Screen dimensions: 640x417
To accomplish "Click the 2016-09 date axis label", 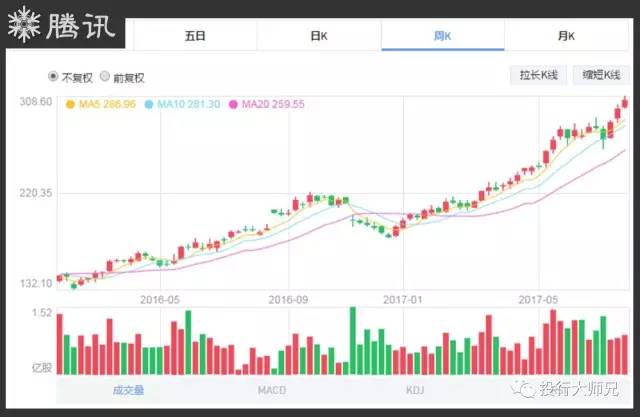I will [x=287, y=299].
